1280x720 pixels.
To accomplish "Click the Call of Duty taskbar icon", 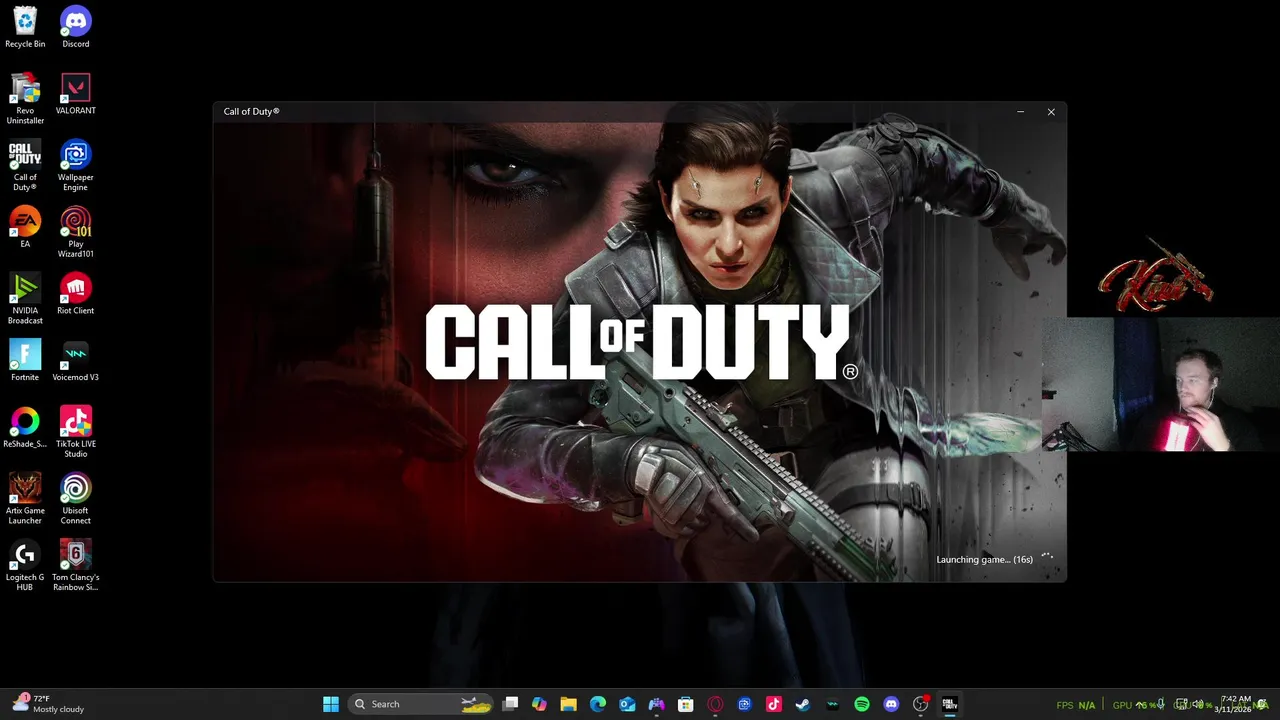I will coord(950,704).
